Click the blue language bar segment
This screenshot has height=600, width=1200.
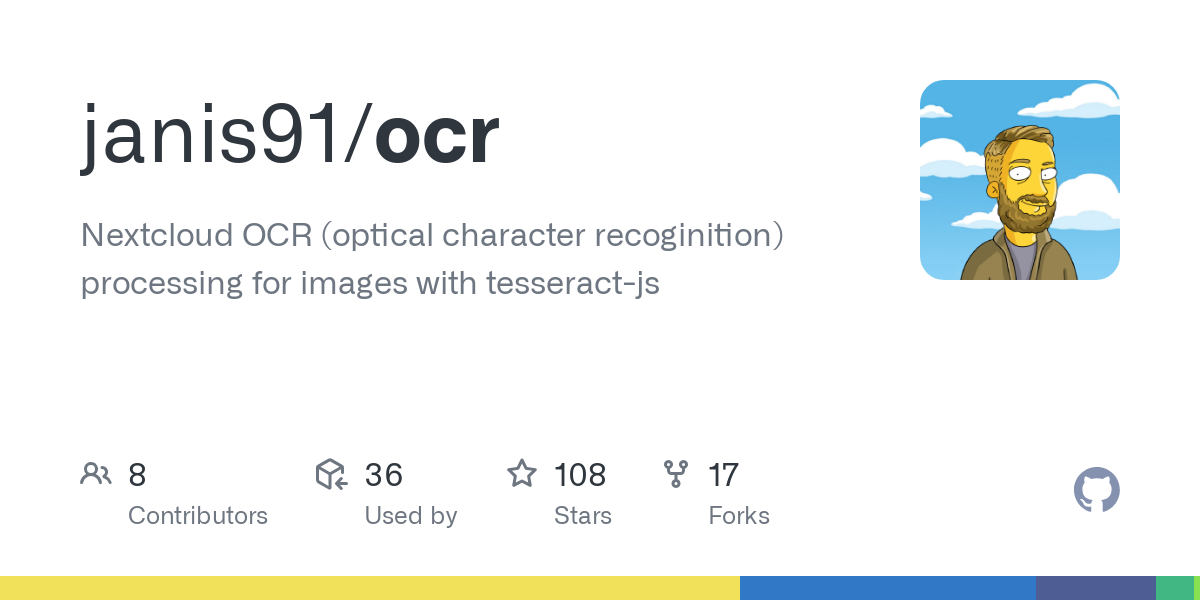click(x=888, y=588)
